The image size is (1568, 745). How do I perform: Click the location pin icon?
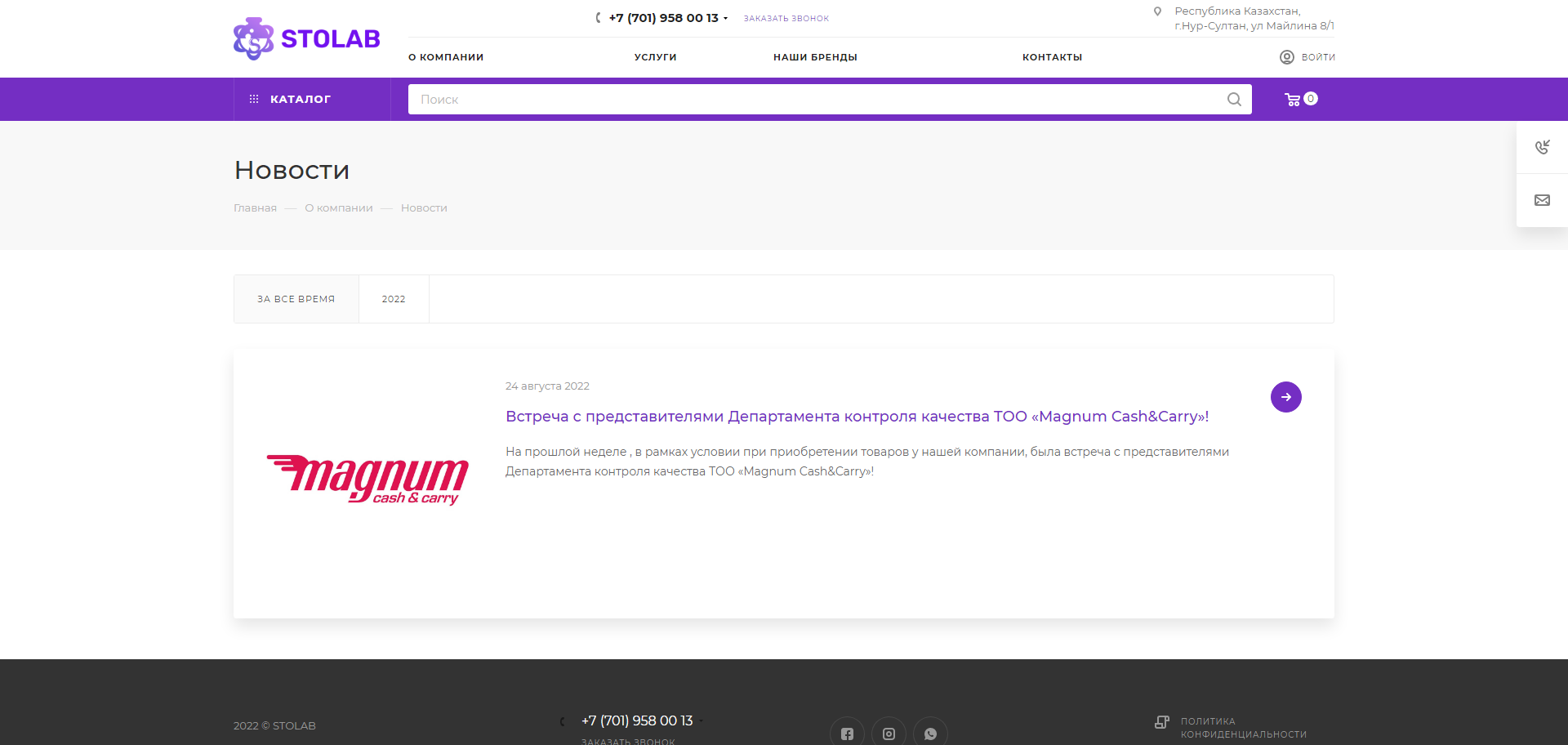click(1157, 11)
